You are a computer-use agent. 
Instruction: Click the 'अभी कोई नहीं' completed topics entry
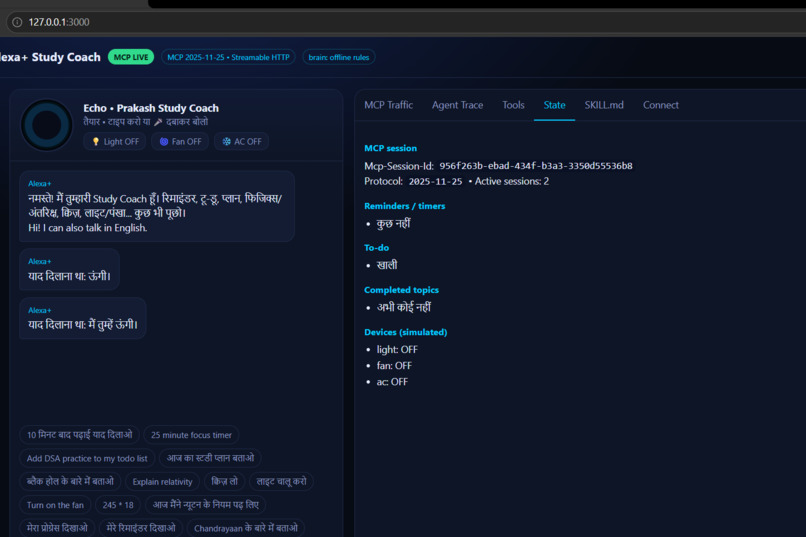(x=404, y=307)
